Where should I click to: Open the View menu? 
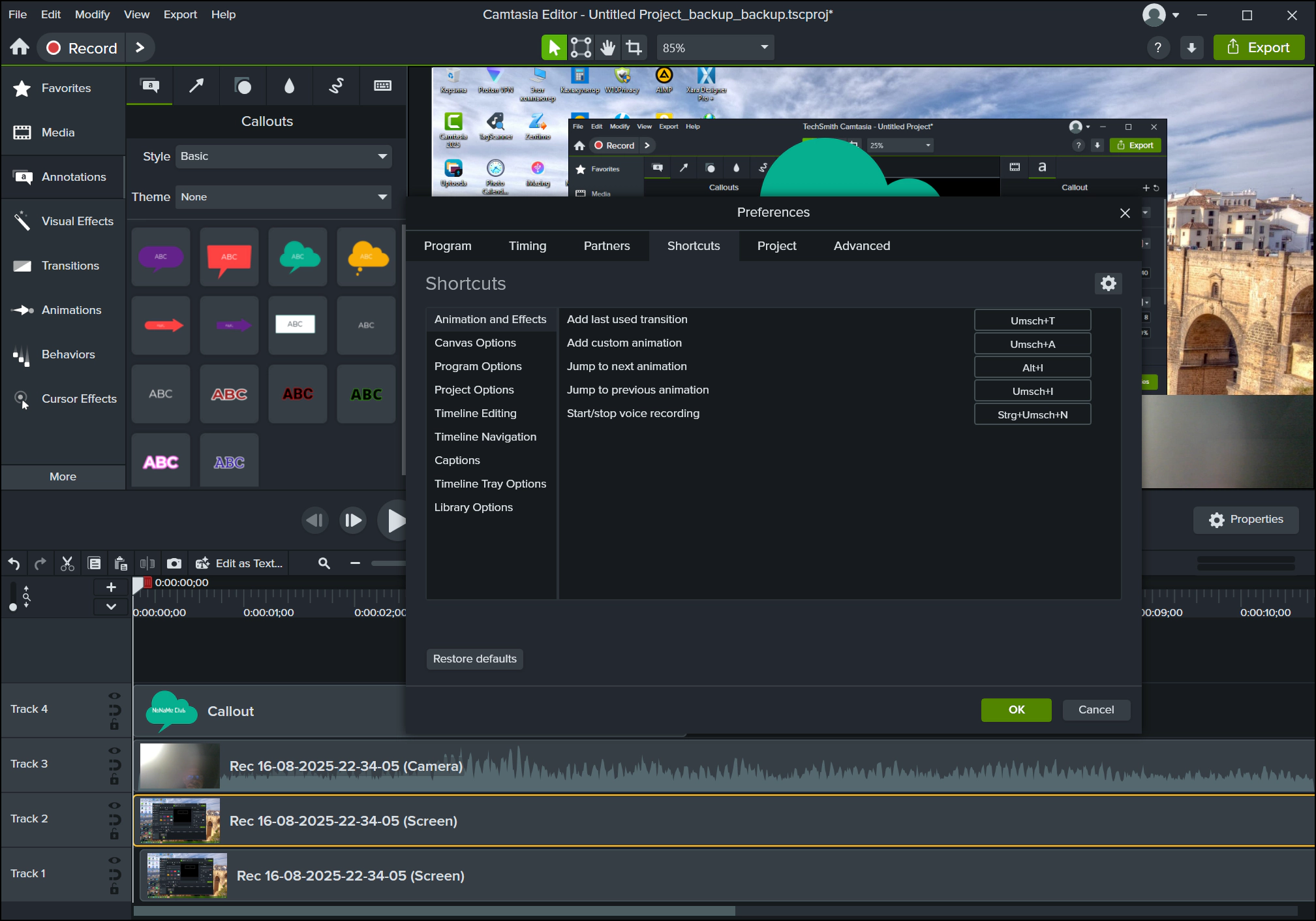click(136, 14)
